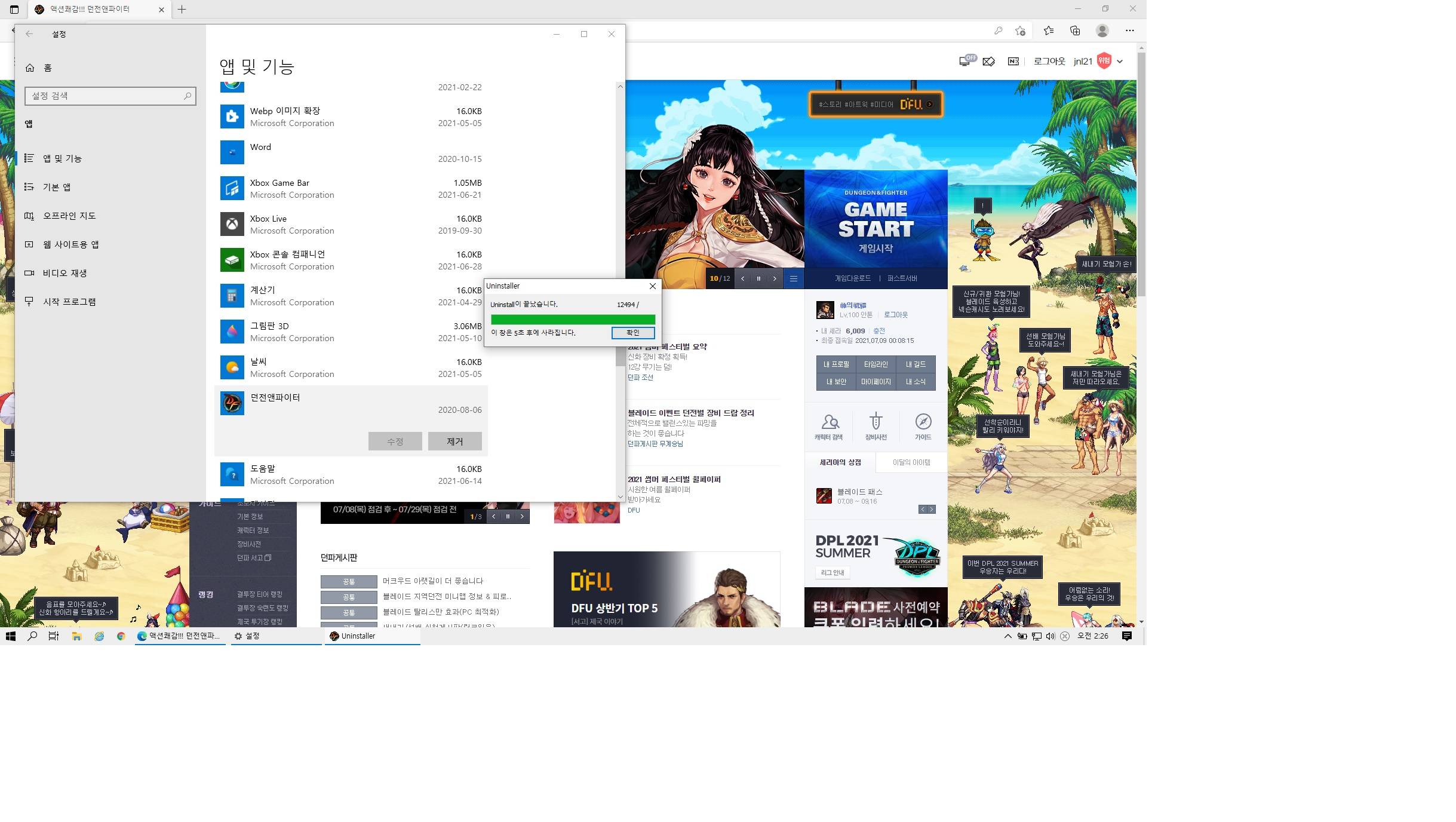Click GAME START 게임시작 banner
1456x822 pixels.
876,219
